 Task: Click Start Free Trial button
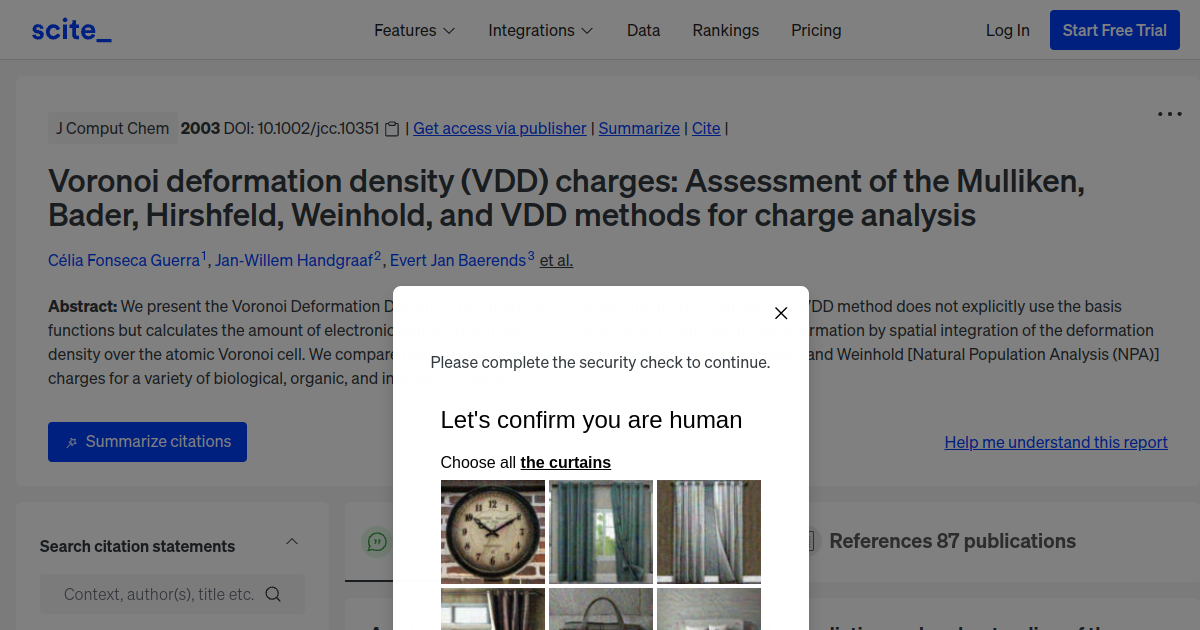1114,30
